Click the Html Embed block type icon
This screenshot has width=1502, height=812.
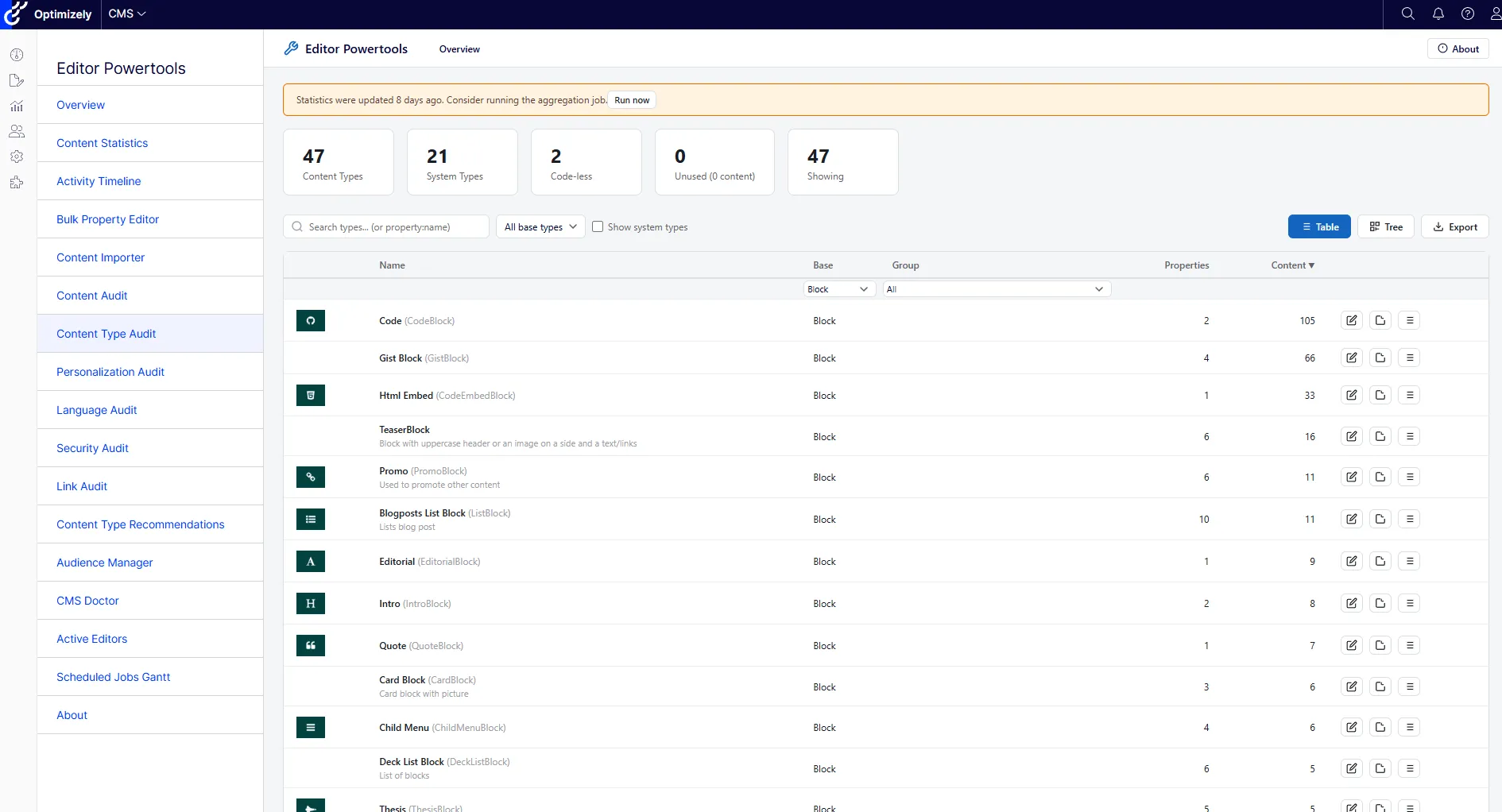[311, 396]
